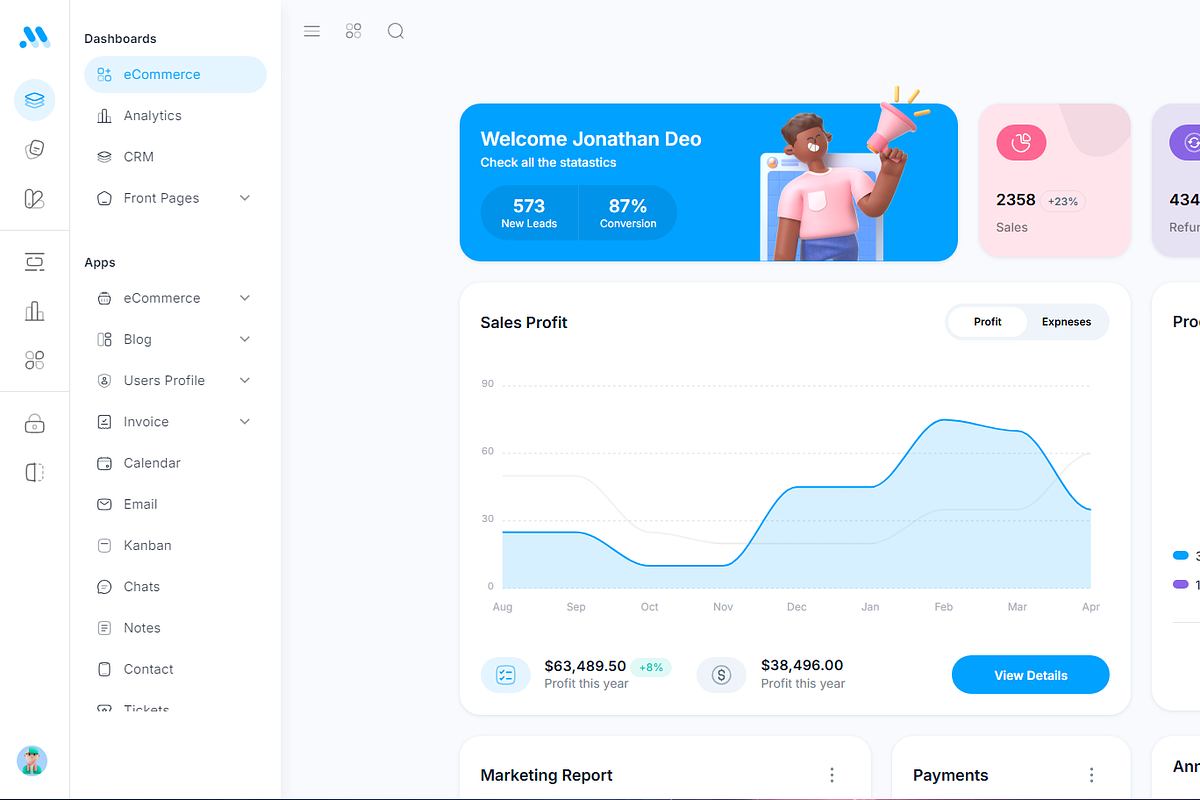Click the blue legend swatch
The image size is (1200, 800).
(x=1181, y=555)
